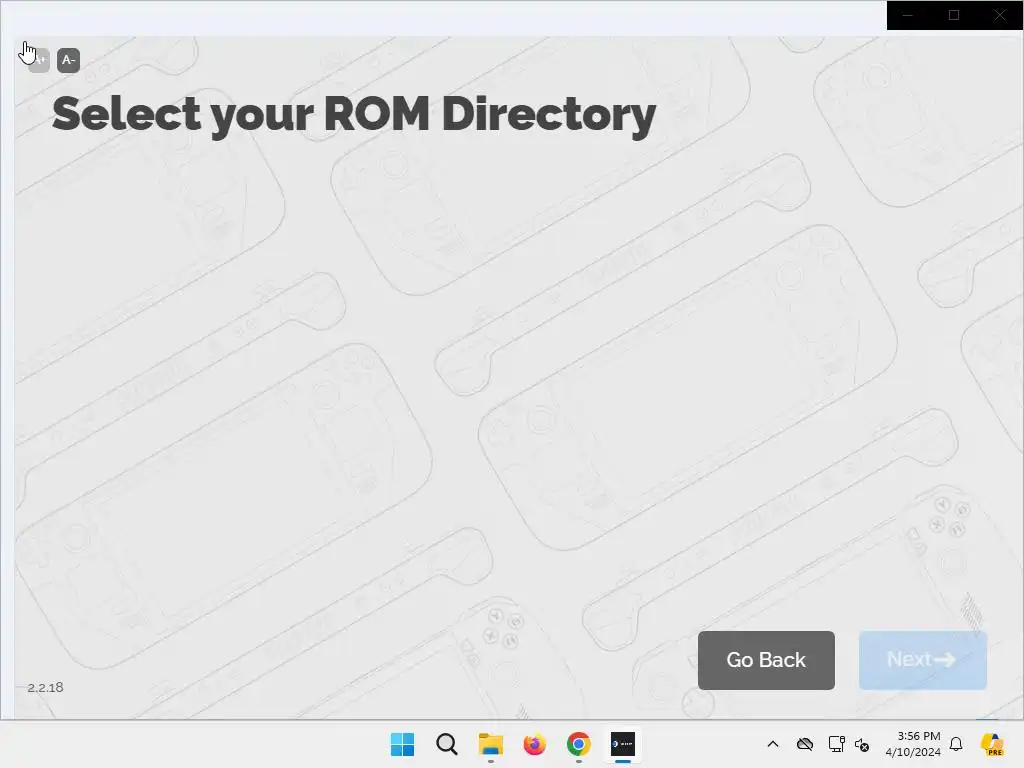This screenshot has height=768, width=1024.
Task: Open the Windows Start menu
Action: coord(402,744)
